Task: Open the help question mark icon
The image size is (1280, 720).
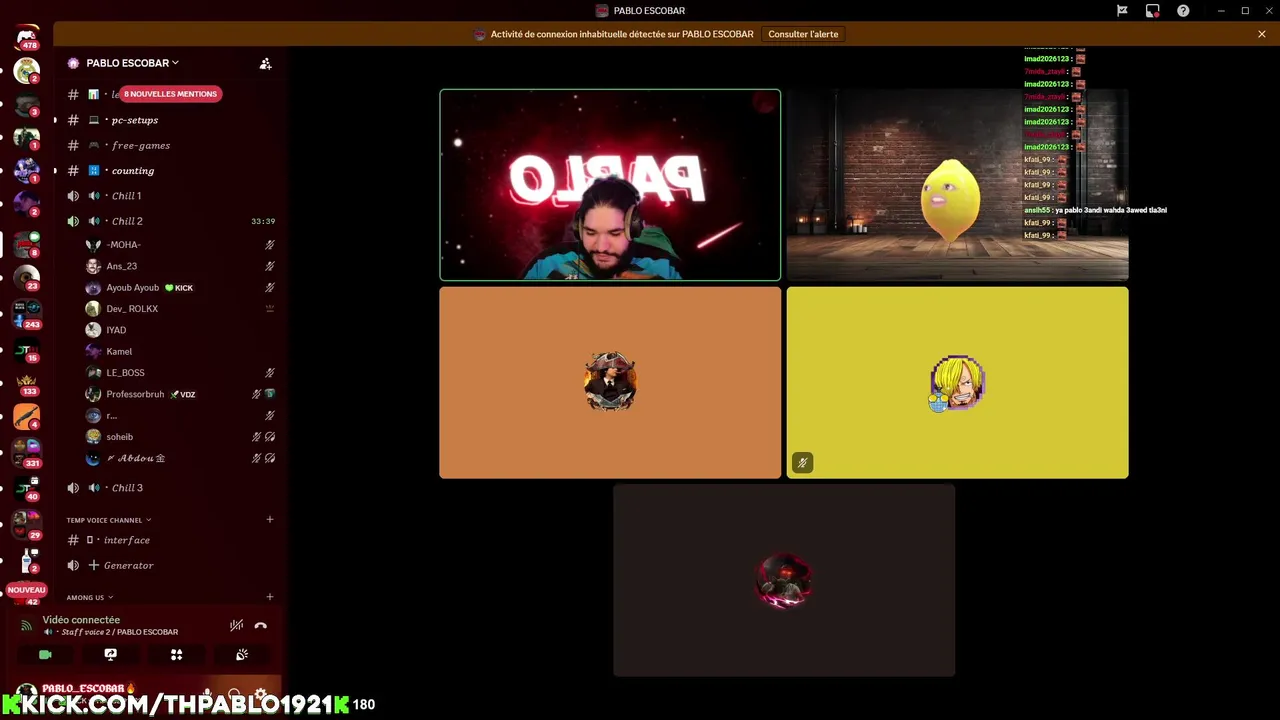Action: coord(1183,11)
